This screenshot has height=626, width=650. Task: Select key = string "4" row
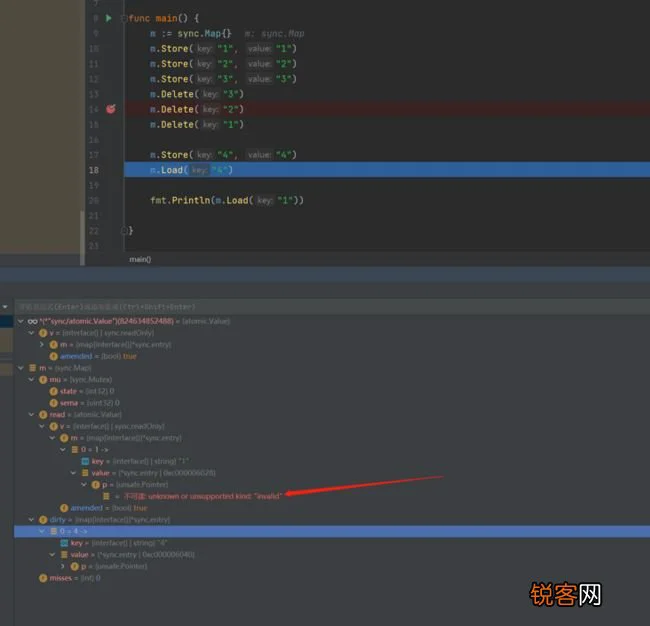[332, 543]
